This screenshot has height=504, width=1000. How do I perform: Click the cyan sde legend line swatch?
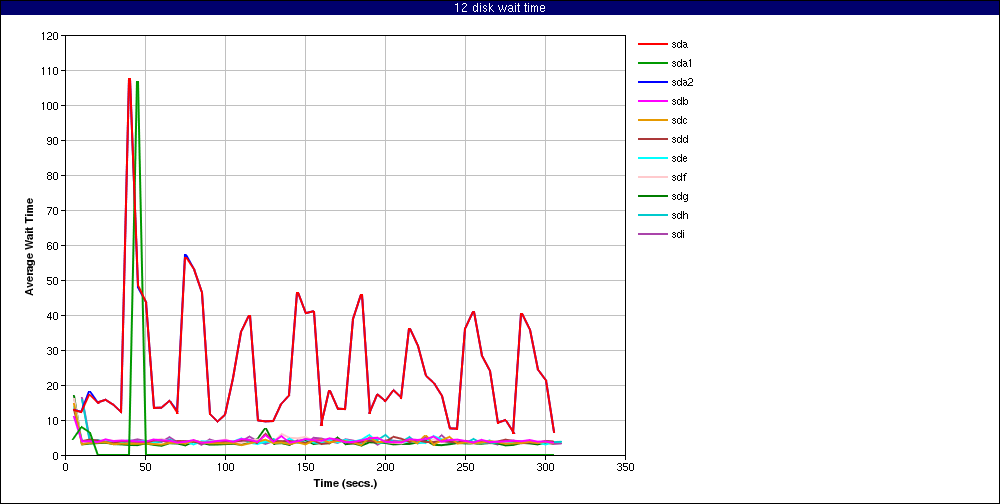point(651,158)
